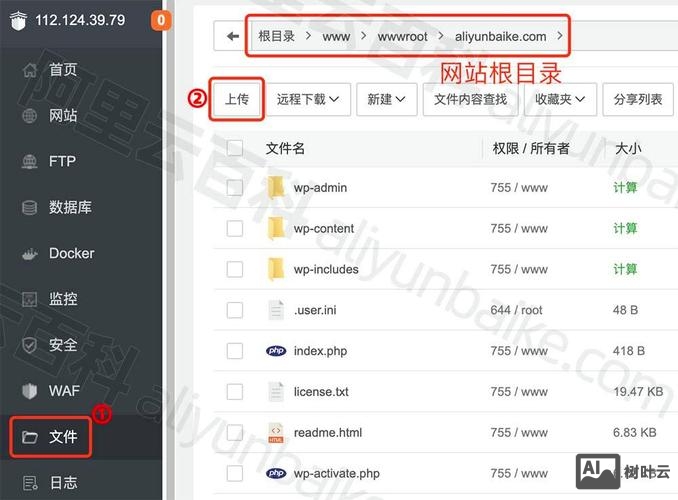Click the back arrow in path bar

(233, 36)
